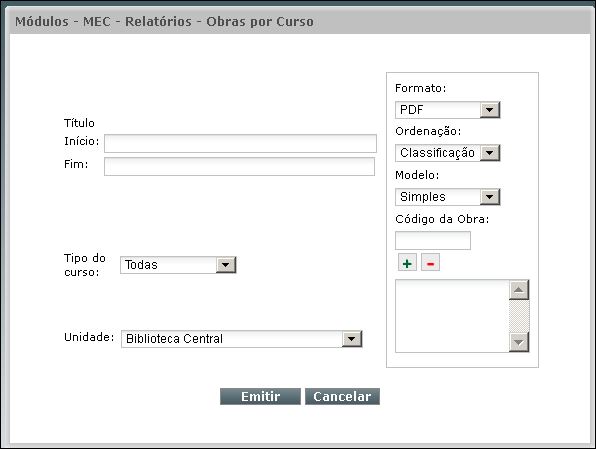Click the Cancelar button
The height and width of the screenshot is (449, 596).
click(342, 397)
